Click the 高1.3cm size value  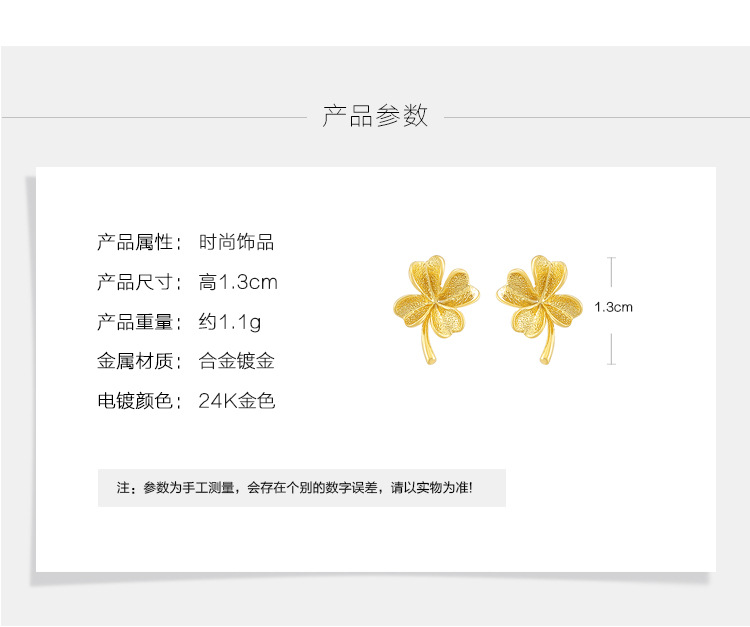pos(238,282)
